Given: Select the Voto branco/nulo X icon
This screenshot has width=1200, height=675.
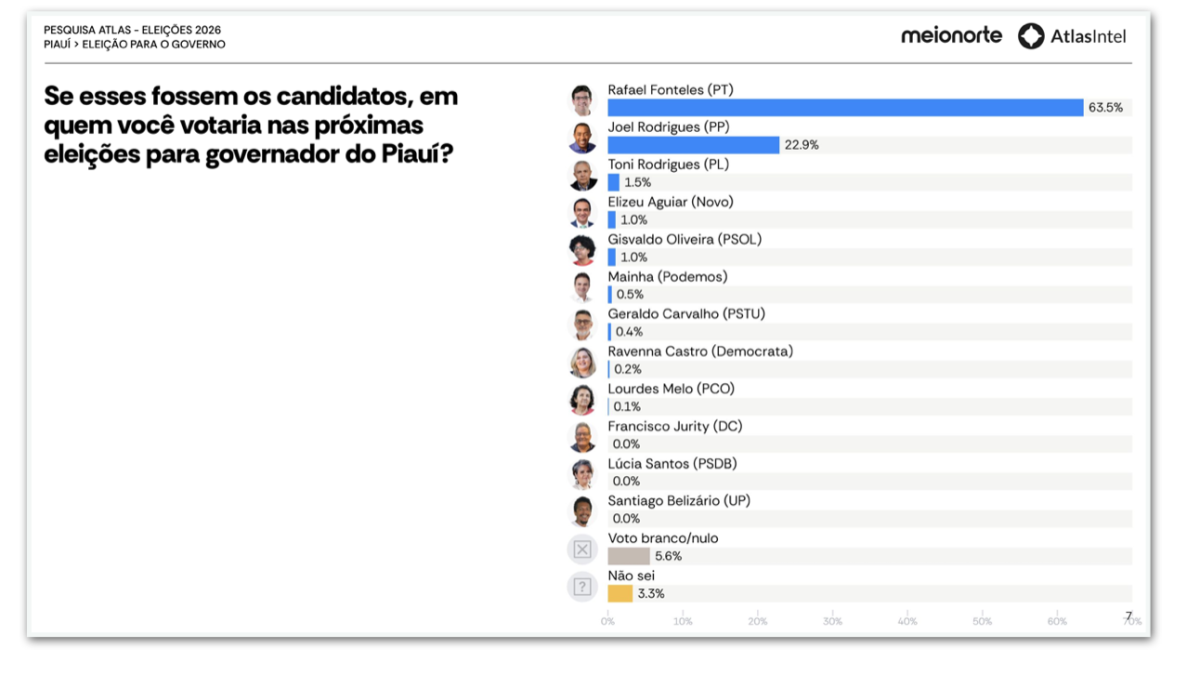Looking at the screenshot, I should tap(583, 549).
